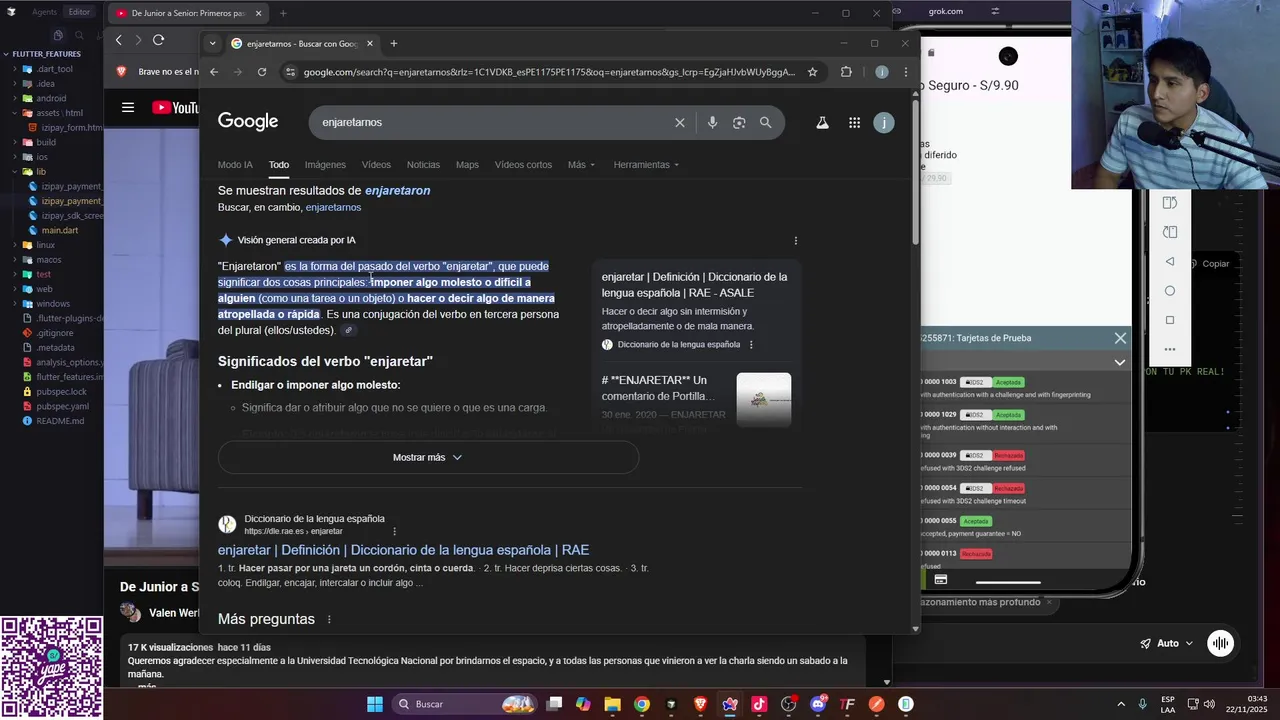Expand AI overview with Mostrar más
Viewport: 1280px width, 720px height.
click(x=428, y=457)
